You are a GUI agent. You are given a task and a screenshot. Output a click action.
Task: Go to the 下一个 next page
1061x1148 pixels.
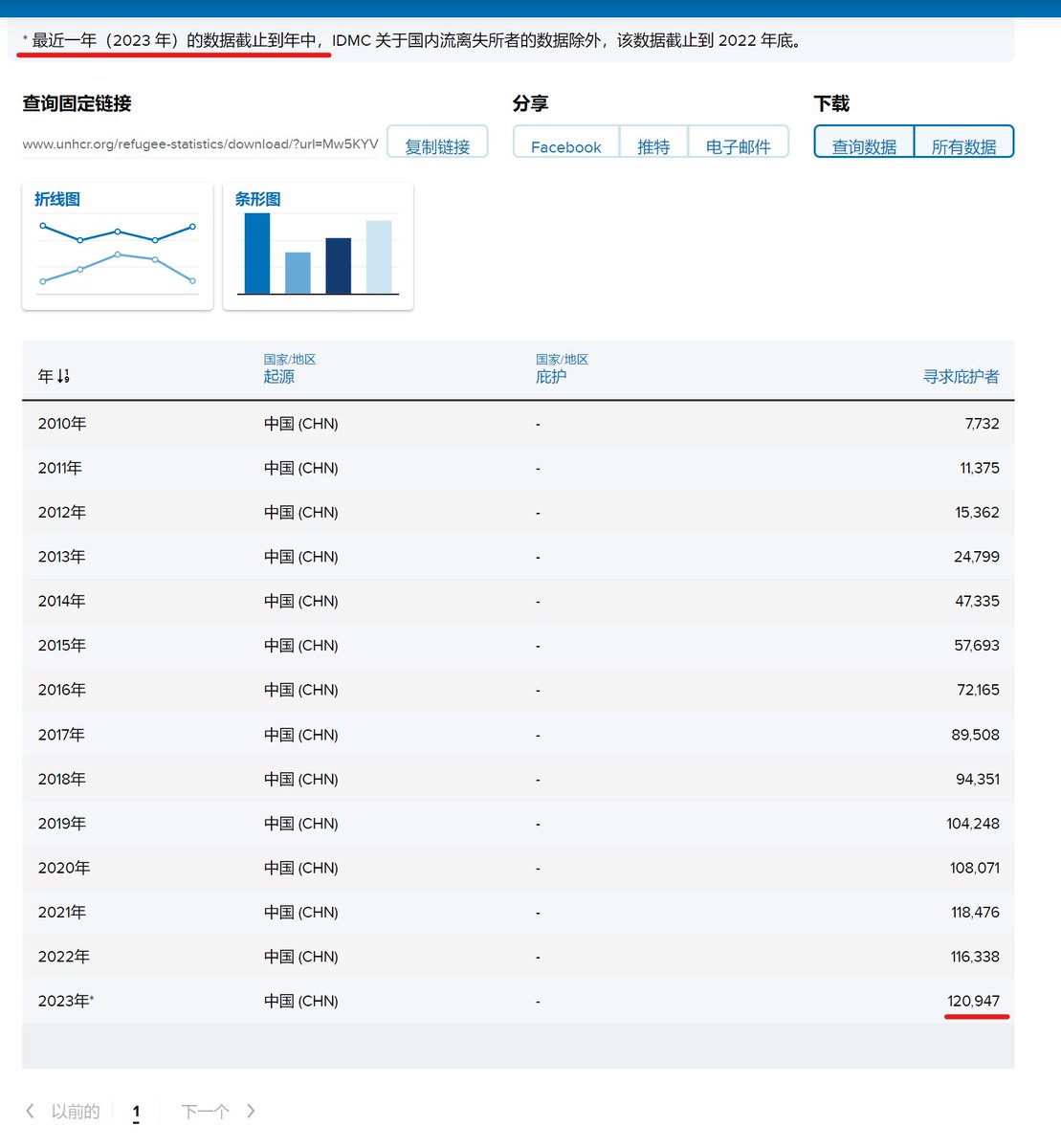point(206,1111)
